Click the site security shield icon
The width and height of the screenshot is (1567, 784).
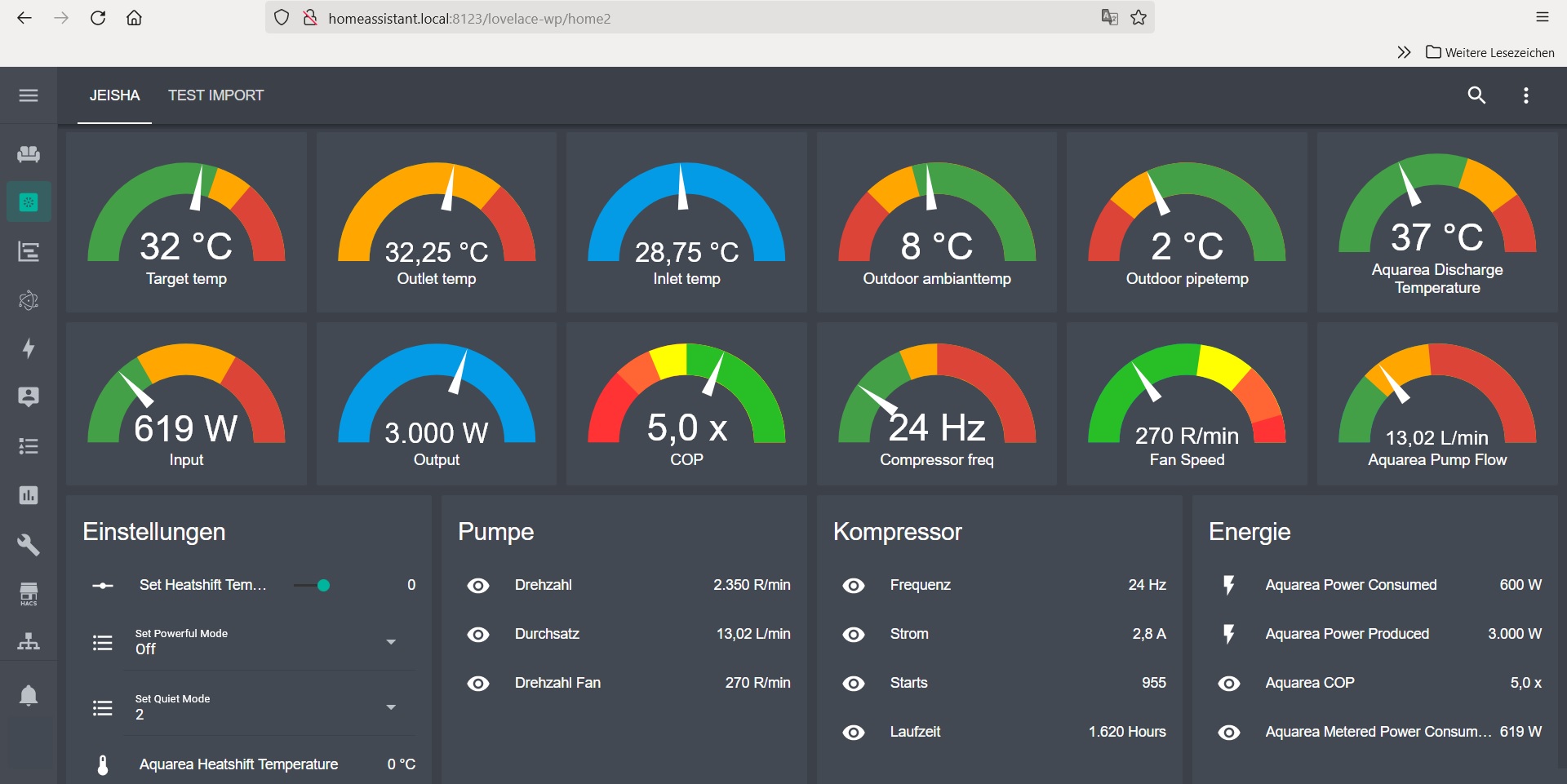(x=282, y=18)
